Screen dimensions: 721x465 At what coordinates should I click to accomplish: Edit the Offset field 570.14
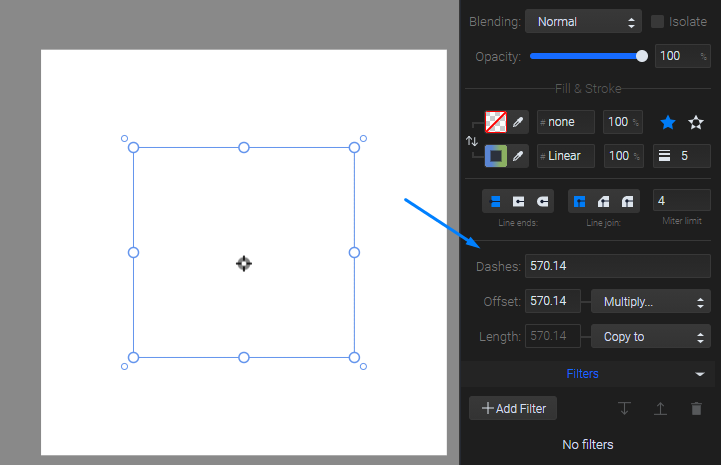click(x=553, y=301)
